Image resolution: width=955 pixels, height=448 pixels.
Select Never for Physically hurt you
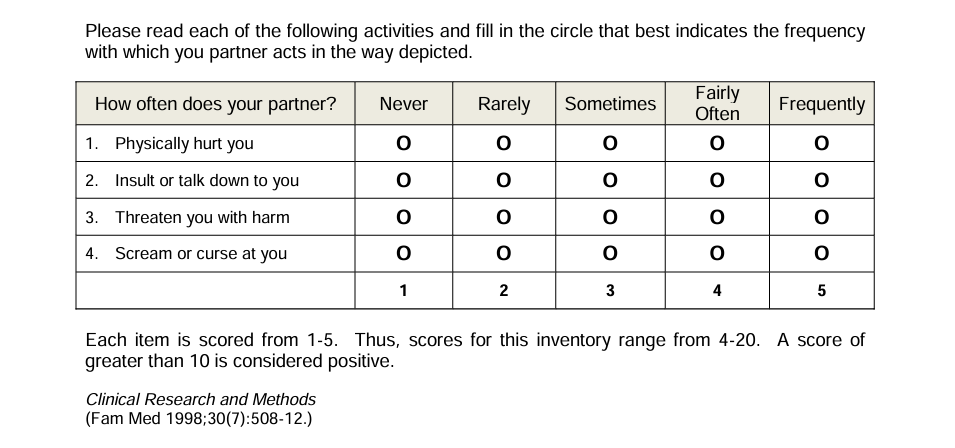tap(403, 144)
